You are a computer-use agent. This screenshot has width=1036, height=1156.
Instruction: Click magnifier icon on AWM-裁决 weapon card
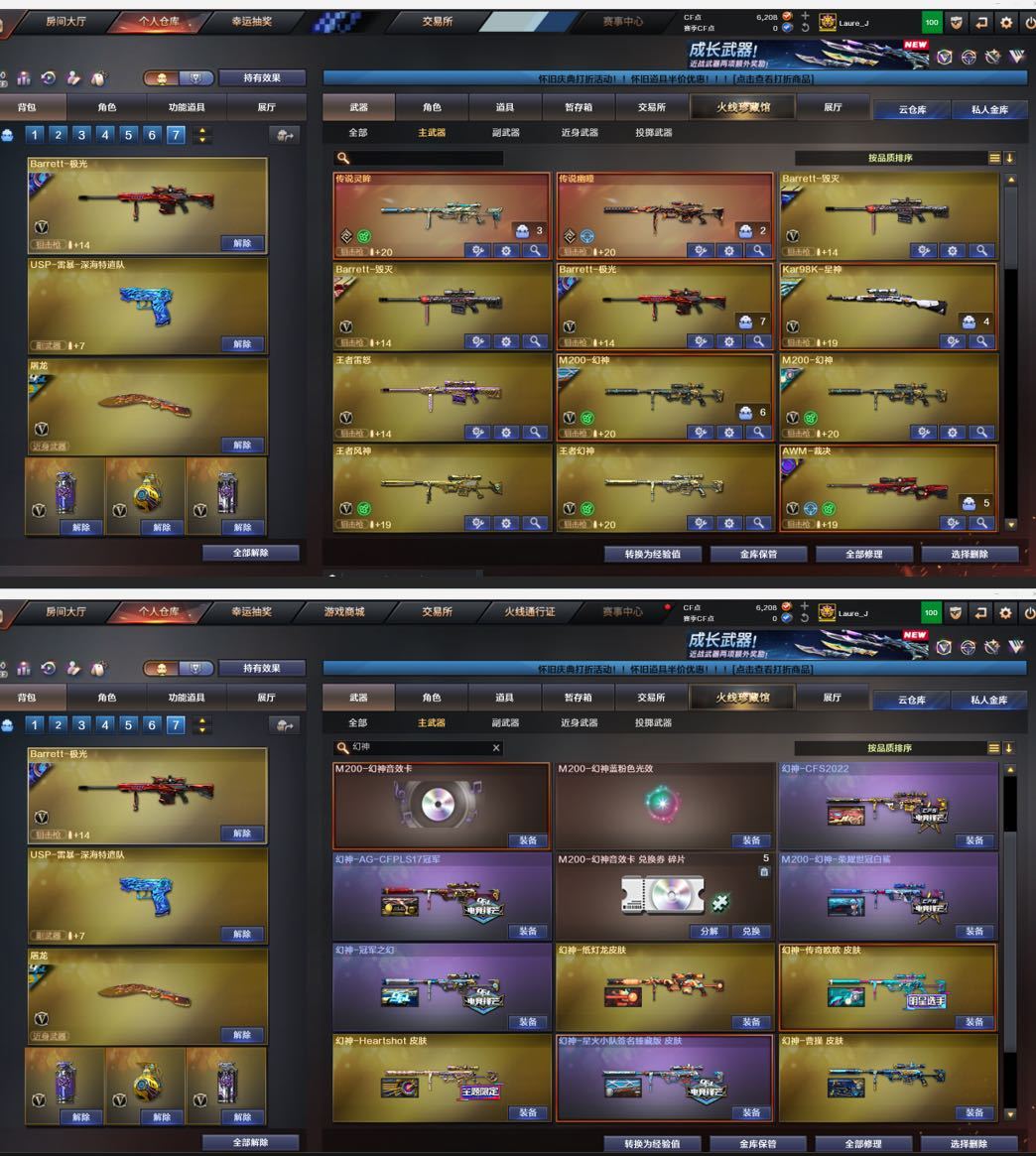981,523
